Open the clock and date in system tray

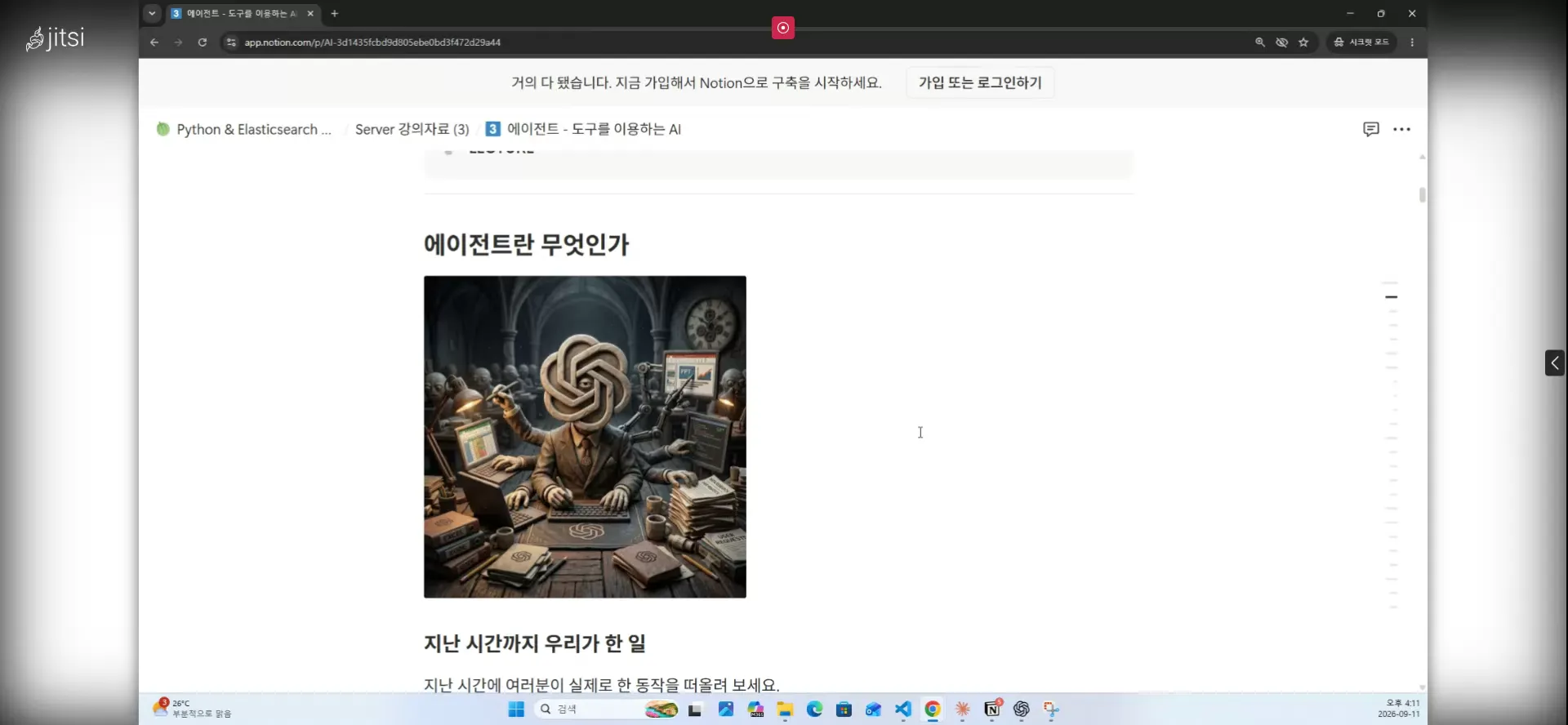point(1399,709)
